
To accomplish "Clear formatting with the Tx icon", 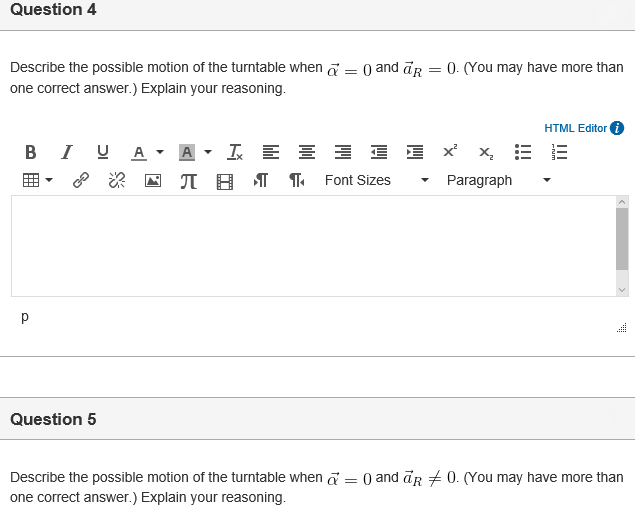I will 233,152.
